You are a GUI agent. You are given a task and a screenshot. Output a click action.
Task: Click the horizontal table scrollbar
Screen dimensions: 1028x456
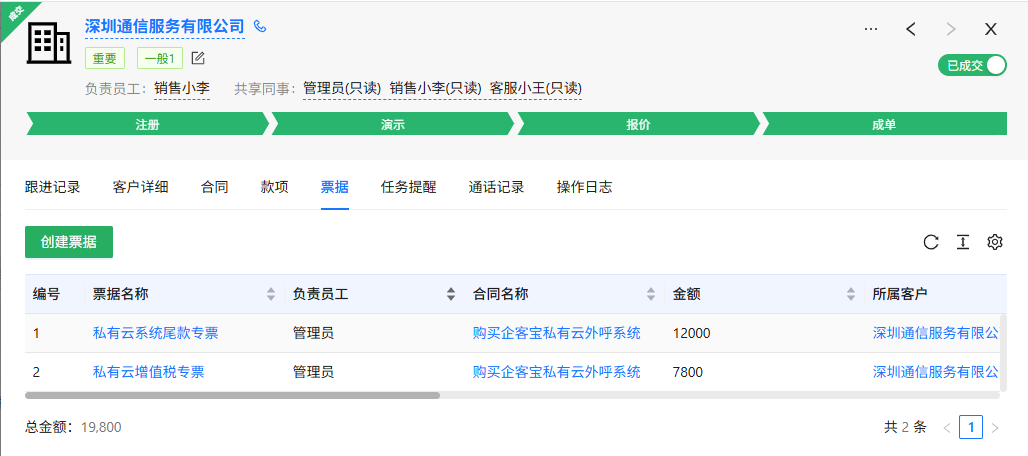point(232,395)
